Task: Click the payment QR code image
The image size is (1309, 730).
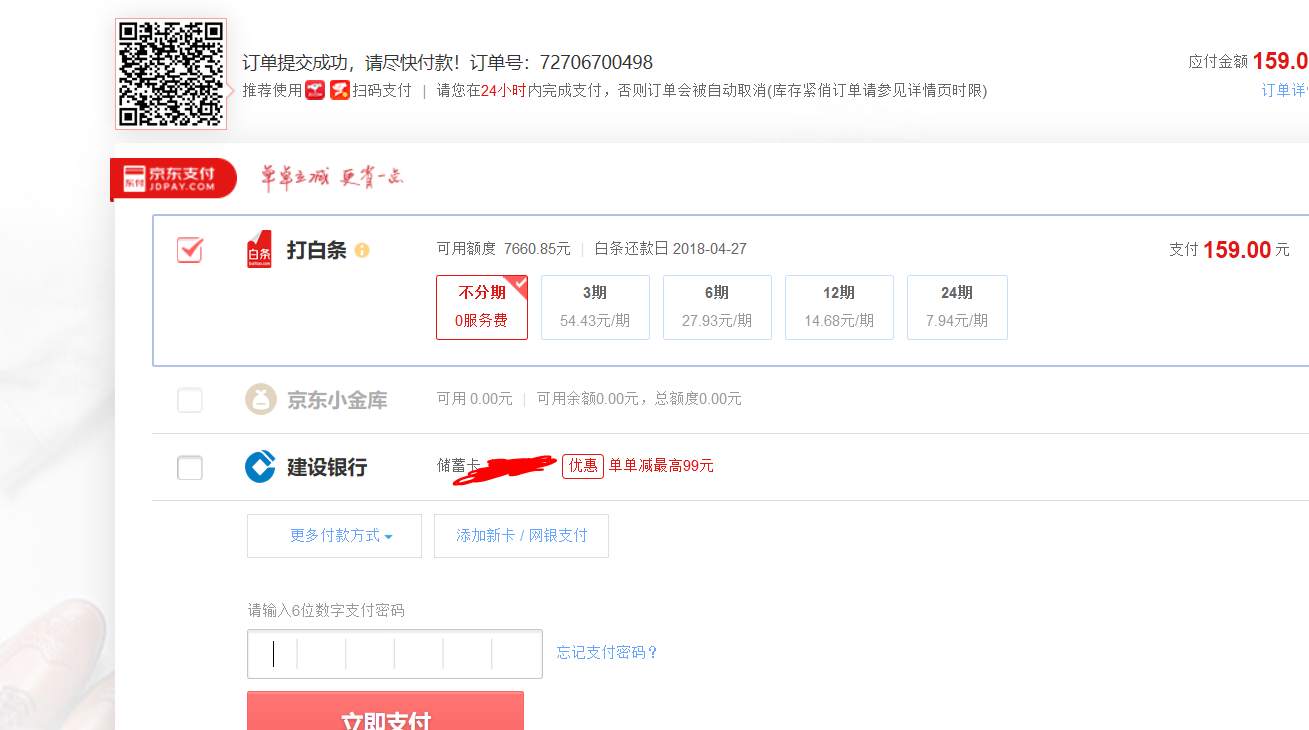Action: [171, 74]
